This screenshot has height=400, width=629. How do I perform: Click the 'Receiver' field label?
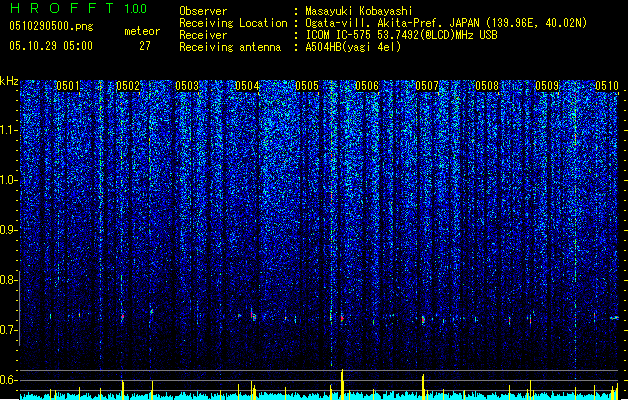203,35
